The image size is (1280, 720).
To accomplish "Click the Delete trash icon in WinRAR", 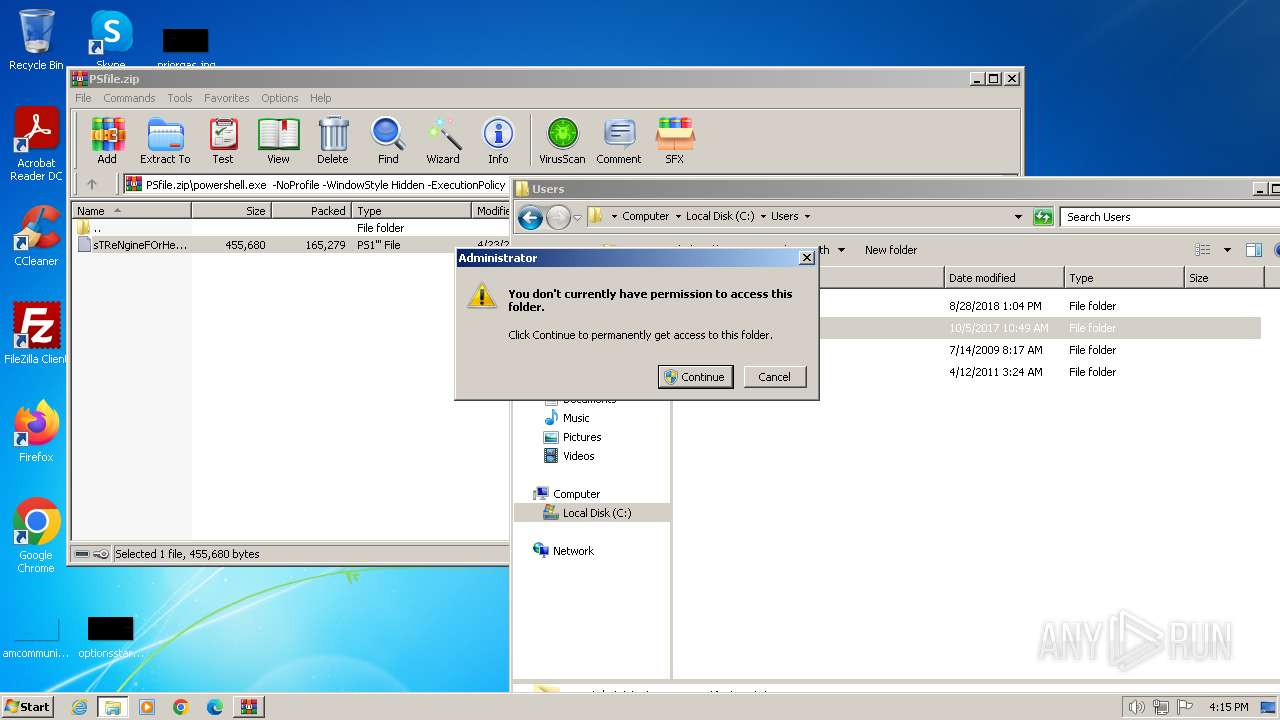I will pyautogui.click(x=333, y=141).
